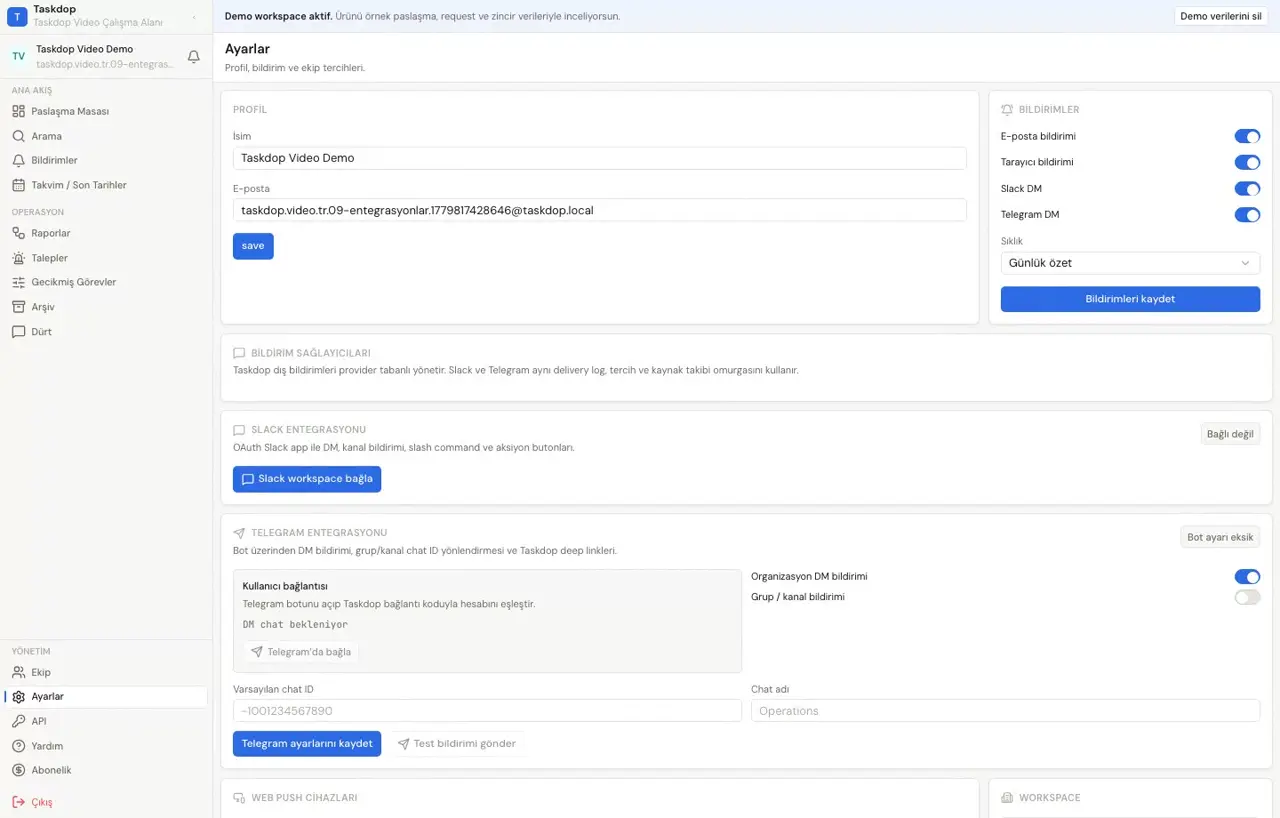Click the Ayarlar gear icon
The width and height of the screenshot is (1280, 818).
18,697
